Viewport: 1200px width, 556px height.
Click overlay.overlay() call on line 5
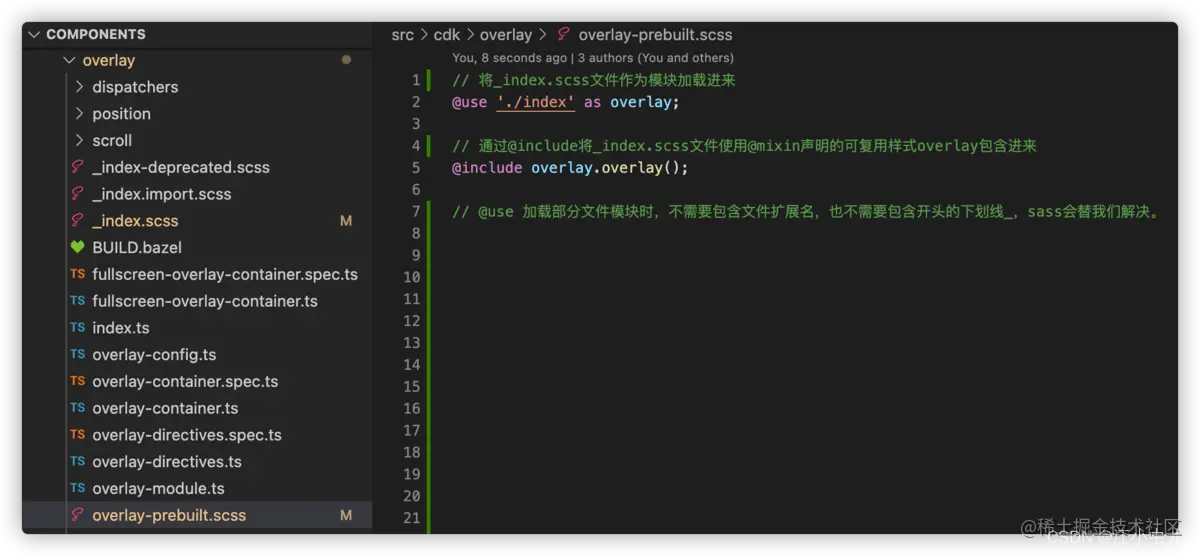point(610,168)
